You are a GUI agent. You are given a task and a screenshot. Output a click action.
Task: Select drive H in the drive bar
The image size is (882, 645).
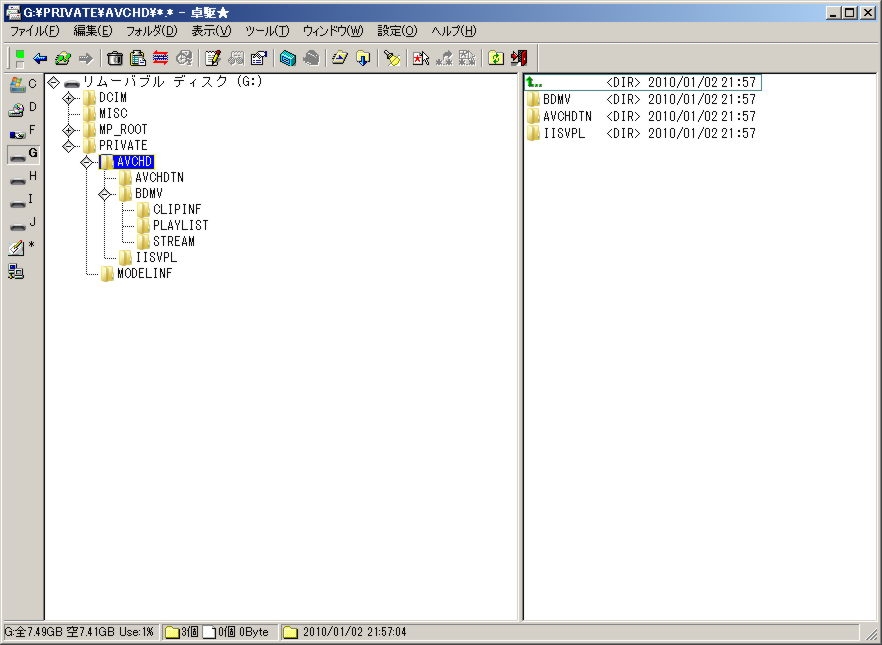22,177
